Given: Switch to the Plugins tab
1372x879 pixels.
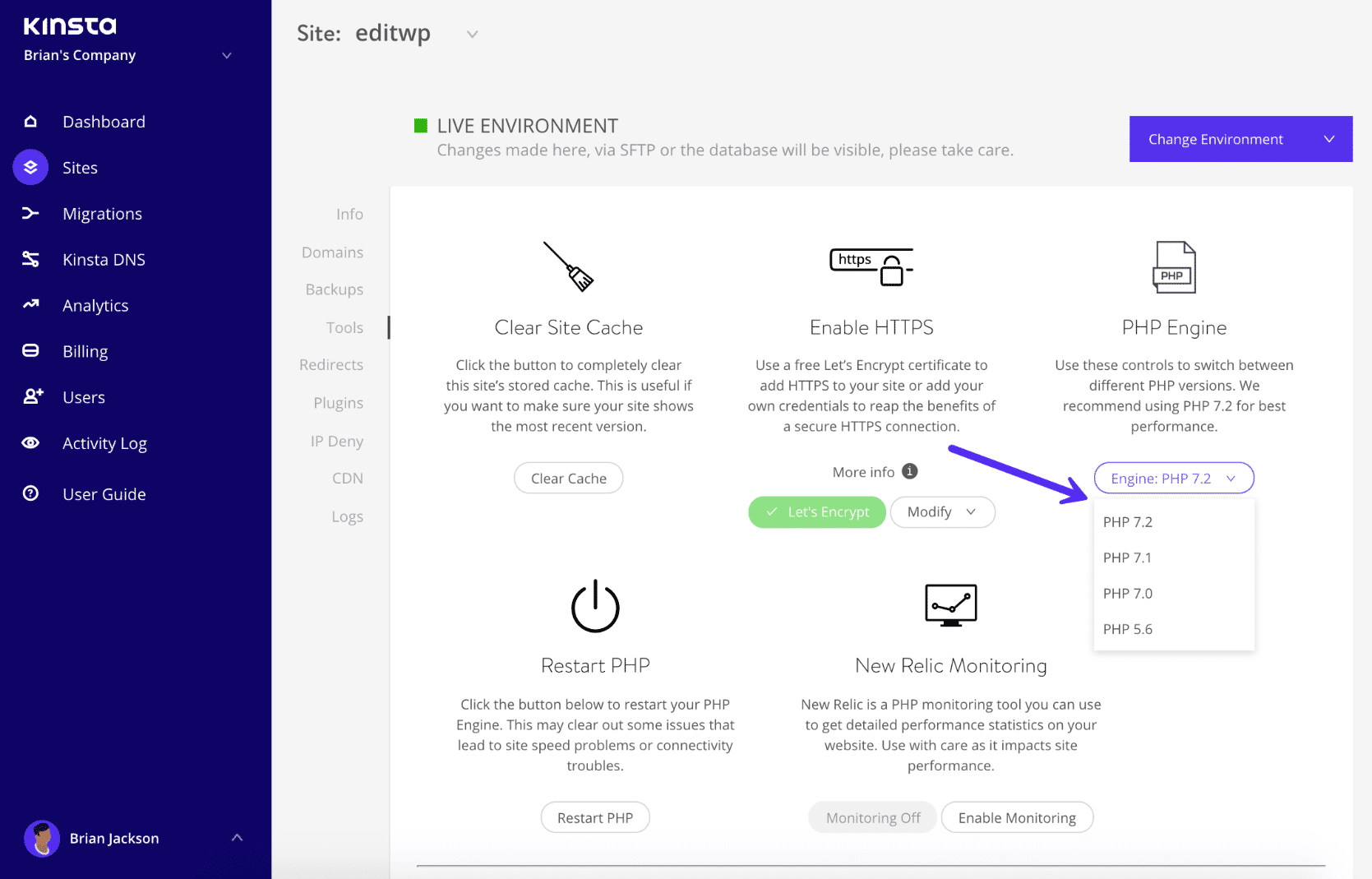Looking at the screenshot, I should click(x=338, y=403).
